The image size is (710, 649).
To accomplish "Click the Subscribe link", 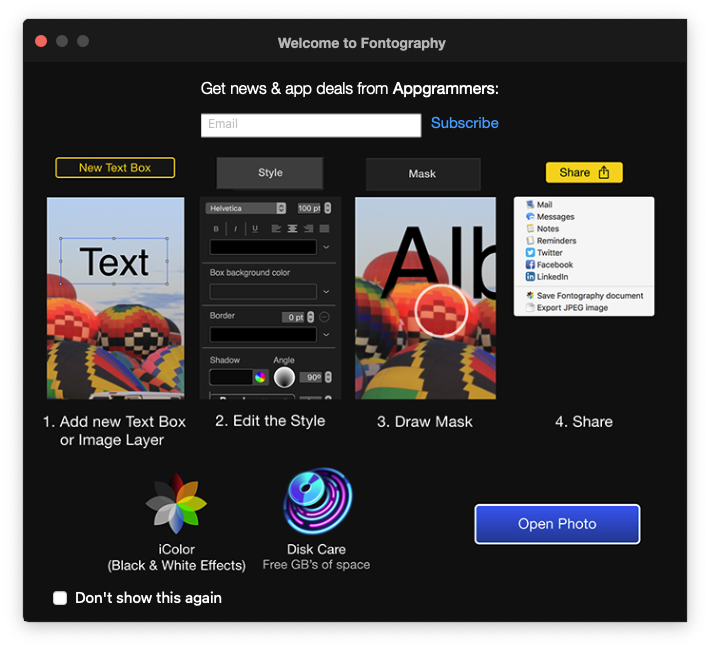I will tap(465, 123).
